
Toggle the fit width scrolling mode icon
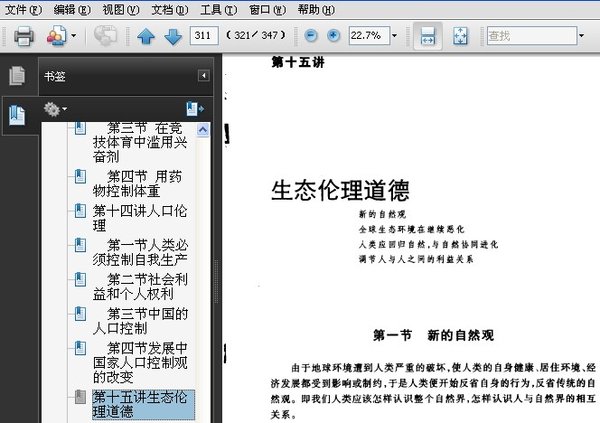tap(428, 36)
